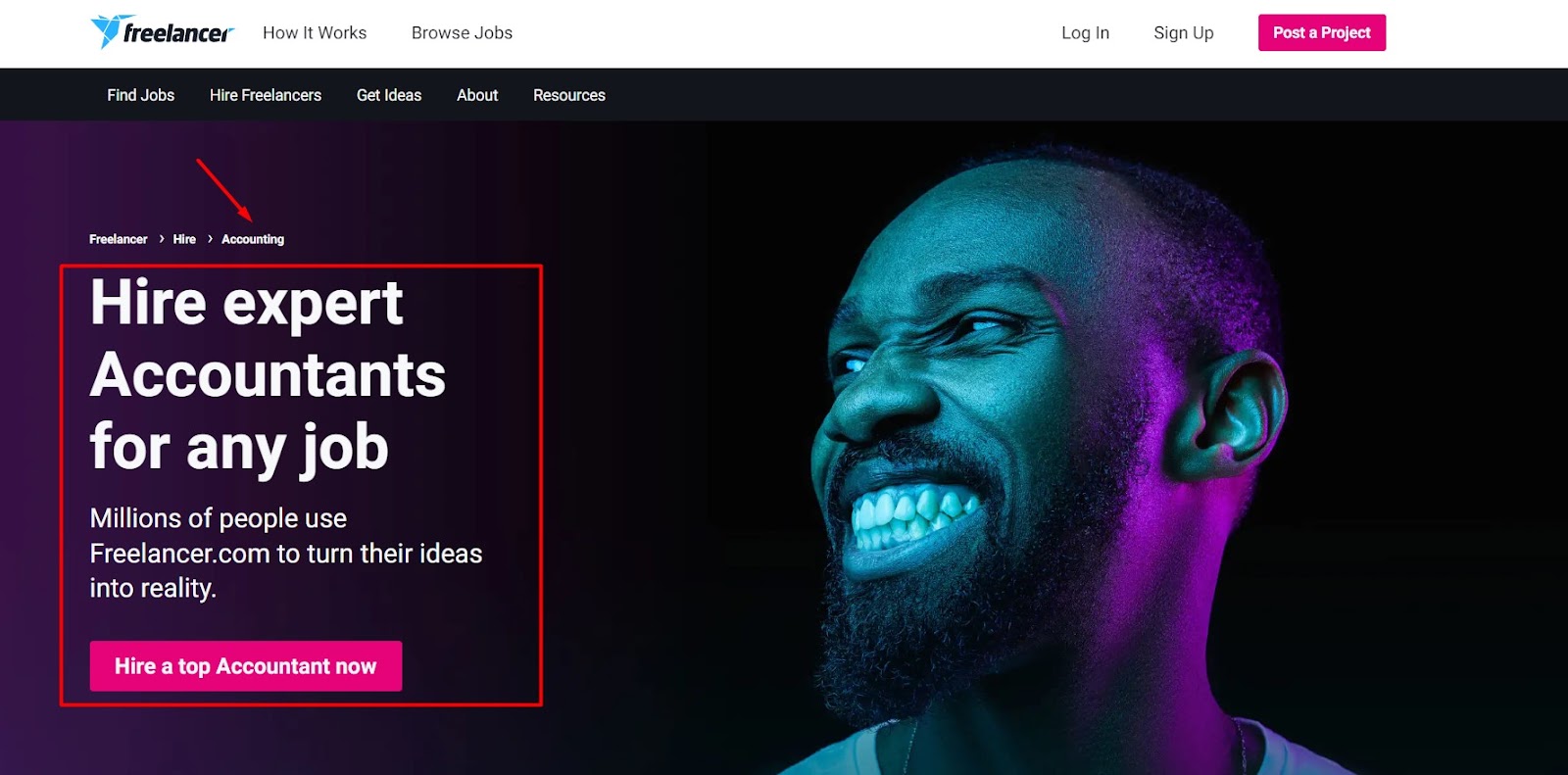Open the Get Ideas menu

point(389,95)
